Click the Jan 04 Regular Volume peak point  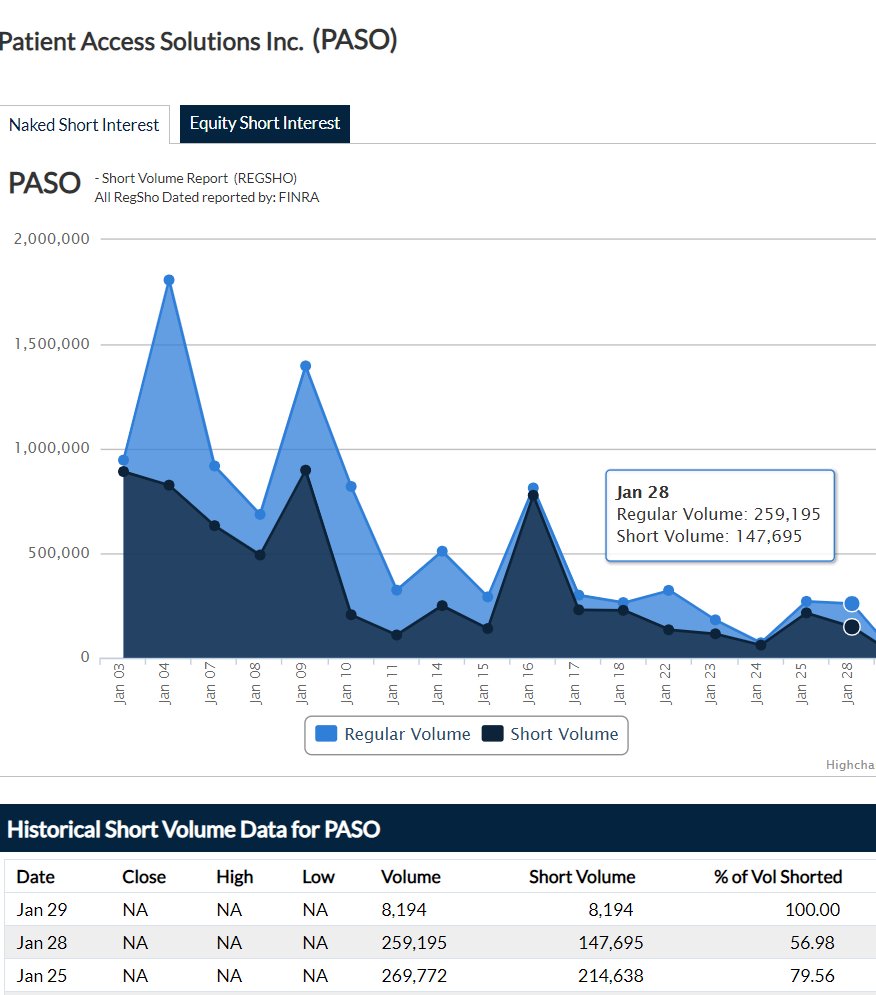pyautogui.click(x=169, y=280)
